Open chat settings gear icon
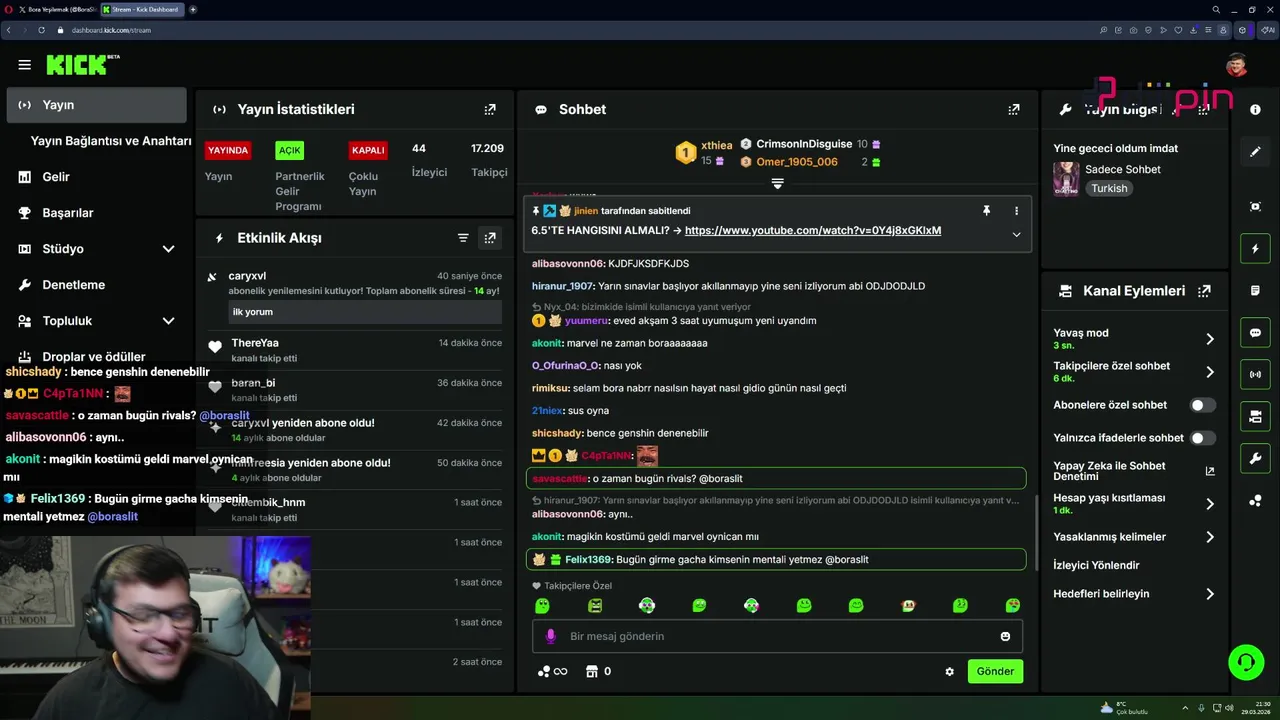The width and height of the screenshot is (1280, 720). (949, 672)
